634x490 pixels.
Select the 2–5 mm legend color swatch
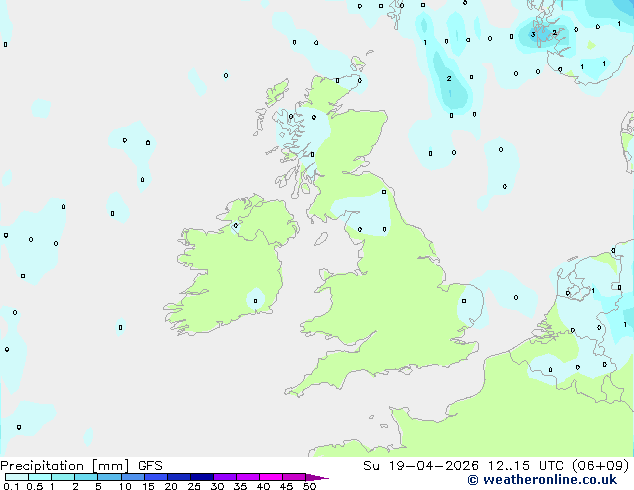coord(86,477)
